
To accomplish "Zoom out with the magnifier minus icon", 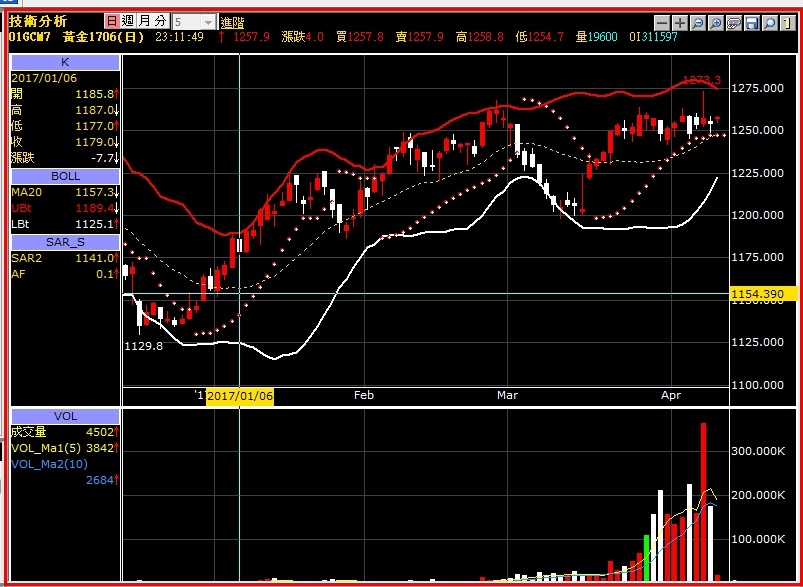I will point(698,23).
